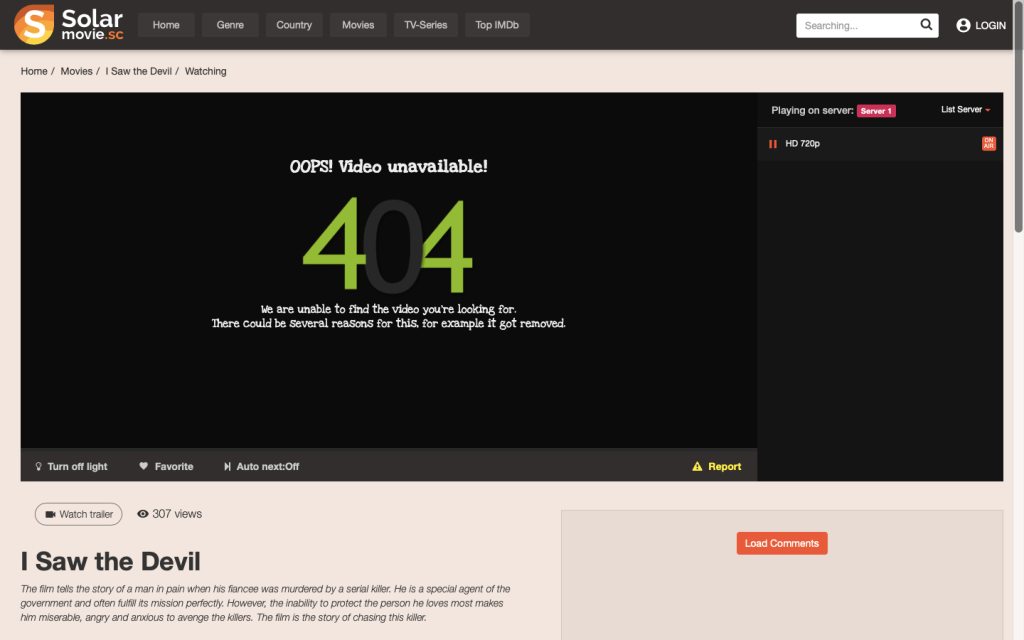
Task: Click the ON AIR badge icon
Action: 988,144
